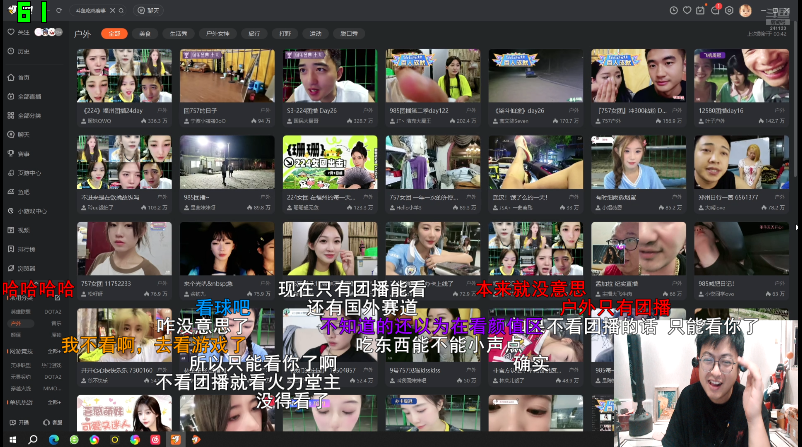Expand the 'all' link beside the online games heading
Viewport: 802px width, 447px height.
54,351
